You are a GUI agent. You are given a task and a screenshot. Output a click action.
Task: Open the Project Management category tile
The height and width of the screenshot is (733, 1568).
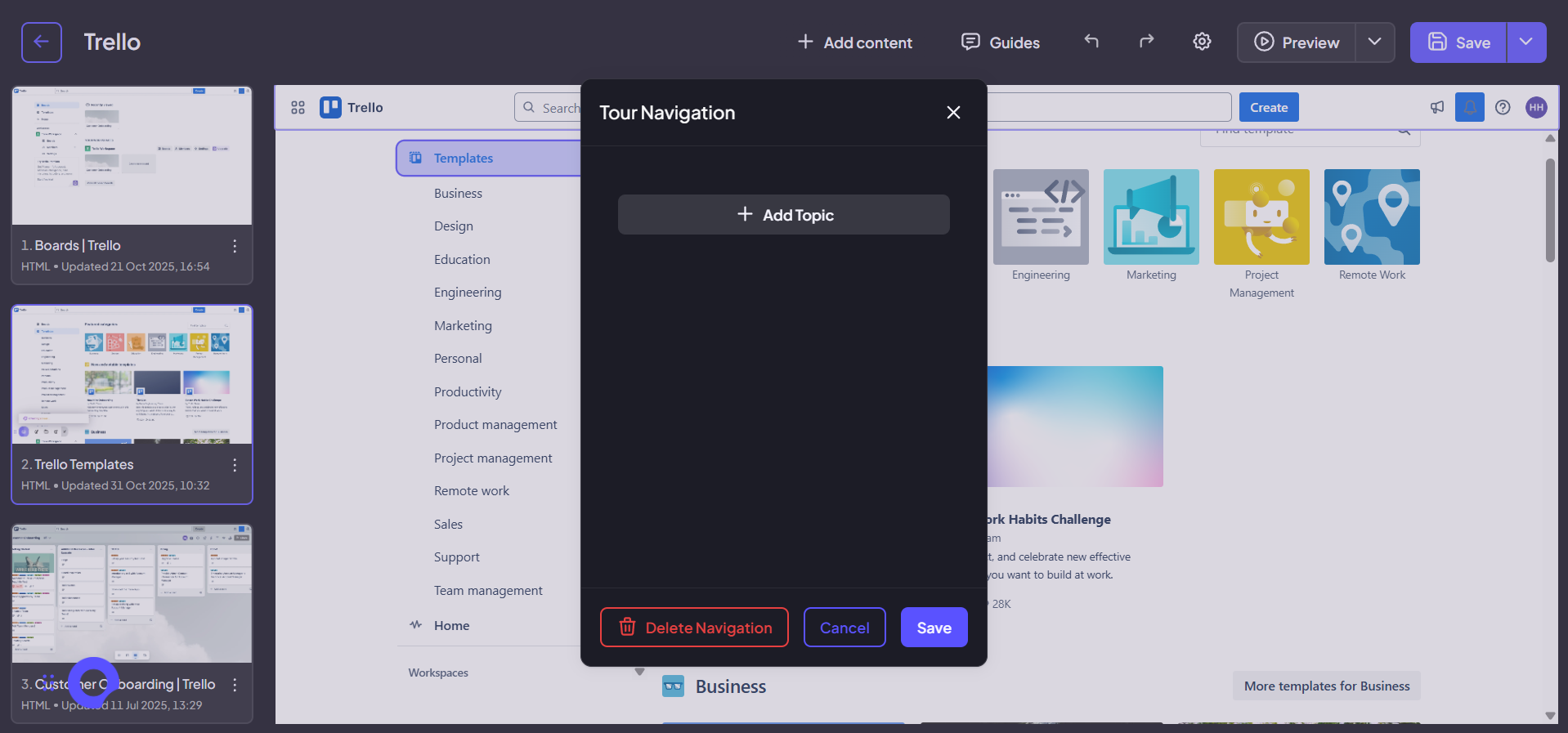[1261, 217]
